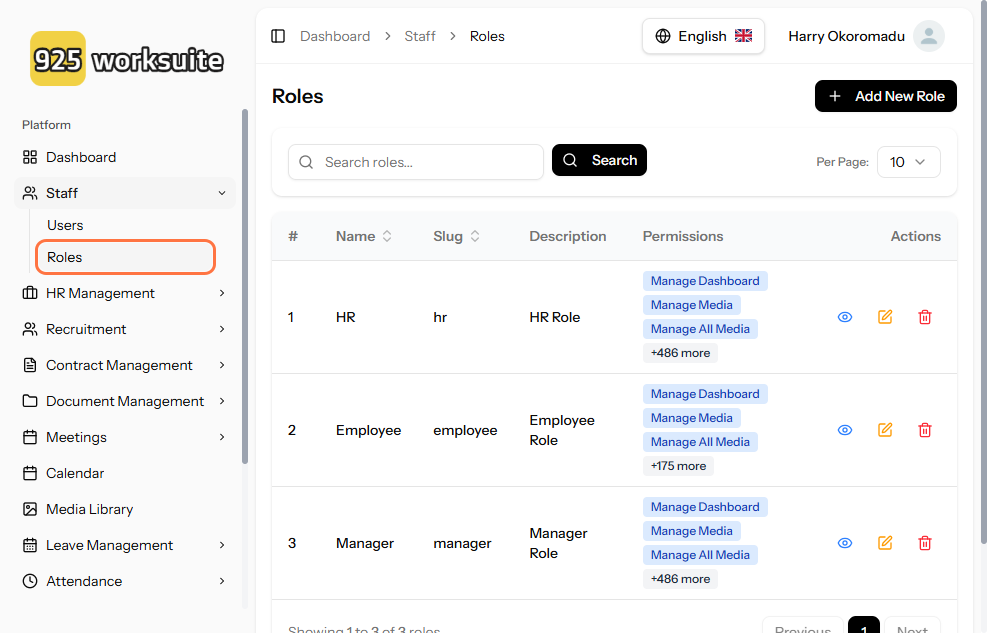Viewport: 987px width, 633px height.
Task: Click the trash icon for HR role
Action: point(925,317)
